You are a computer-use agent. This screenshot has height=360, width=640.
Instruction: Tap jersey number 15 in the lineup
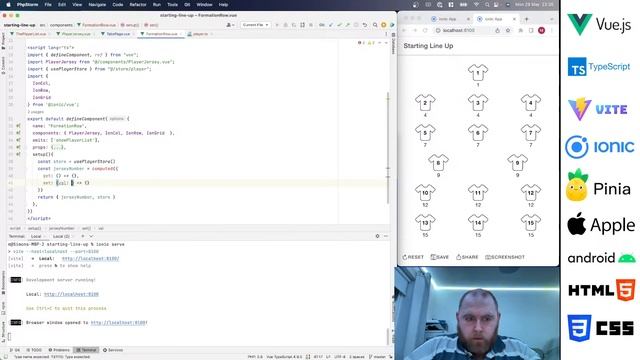point(531,223)
